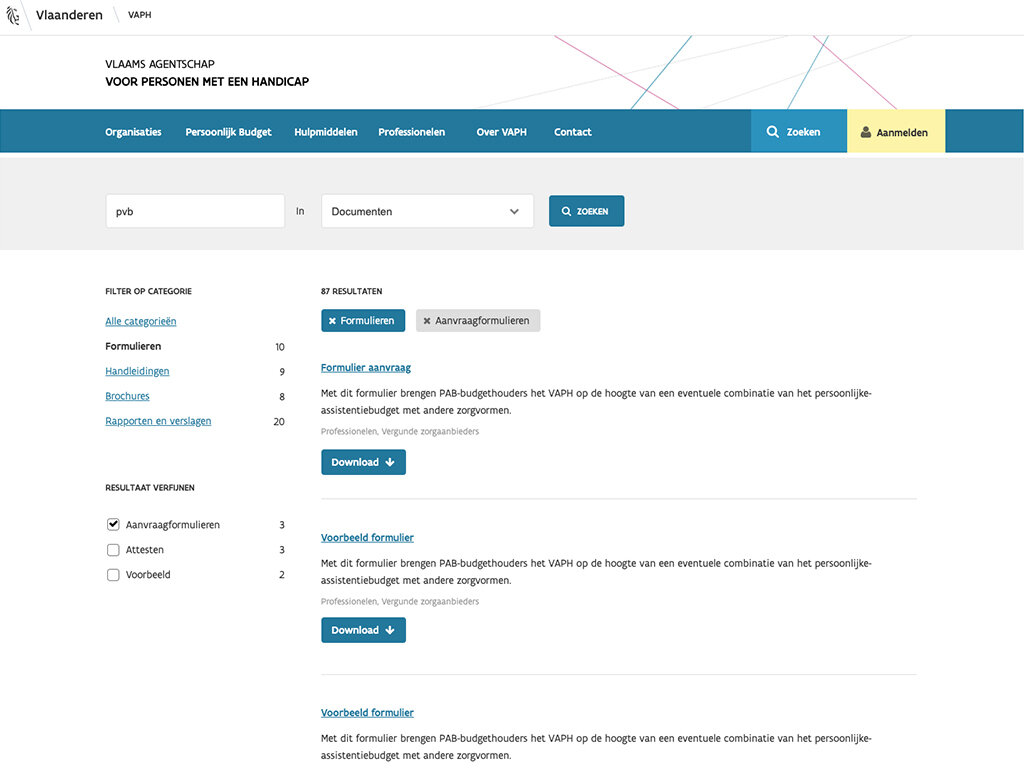Remove the Aanvraagformulieren filter tag
This screenshot has width=1024, height=768.
click(427, 321)
